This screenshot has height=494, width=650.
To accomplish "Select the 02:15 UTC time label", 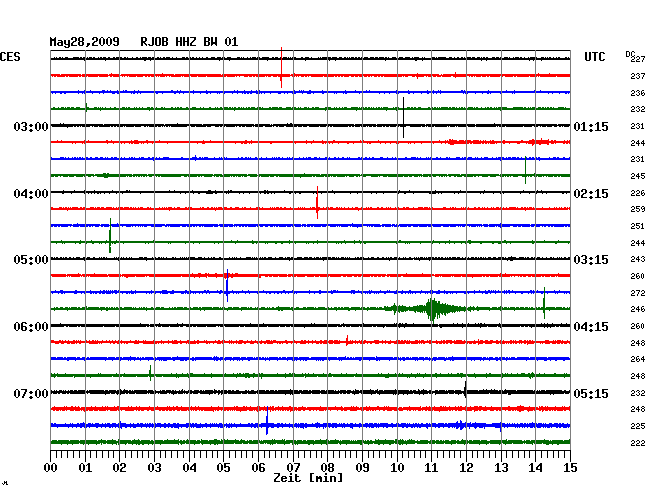I will click(x=591, y=194).
